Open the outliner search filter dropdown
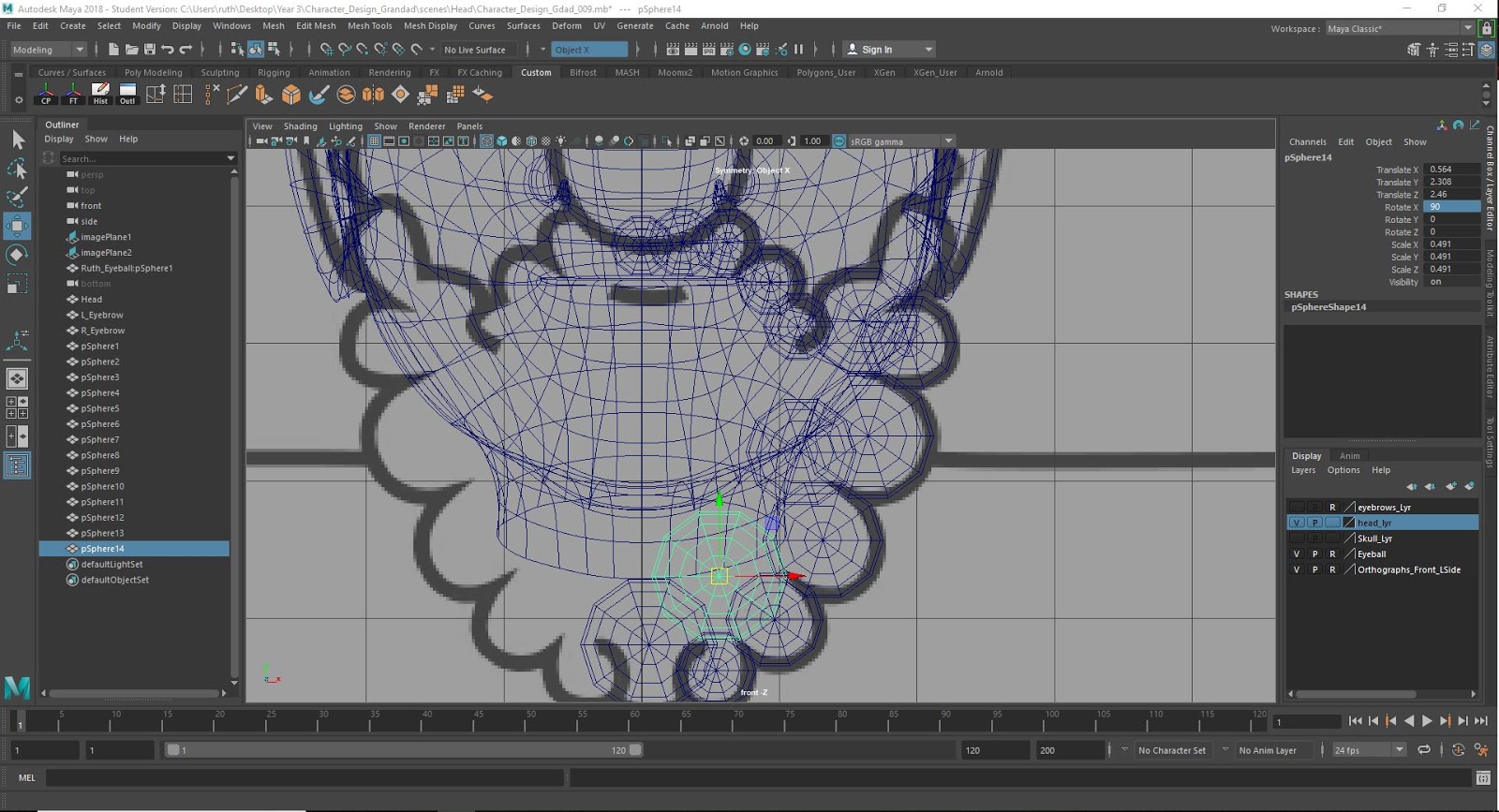The height and width of the screenshot is (812, 1499). [x=231, y=158]
